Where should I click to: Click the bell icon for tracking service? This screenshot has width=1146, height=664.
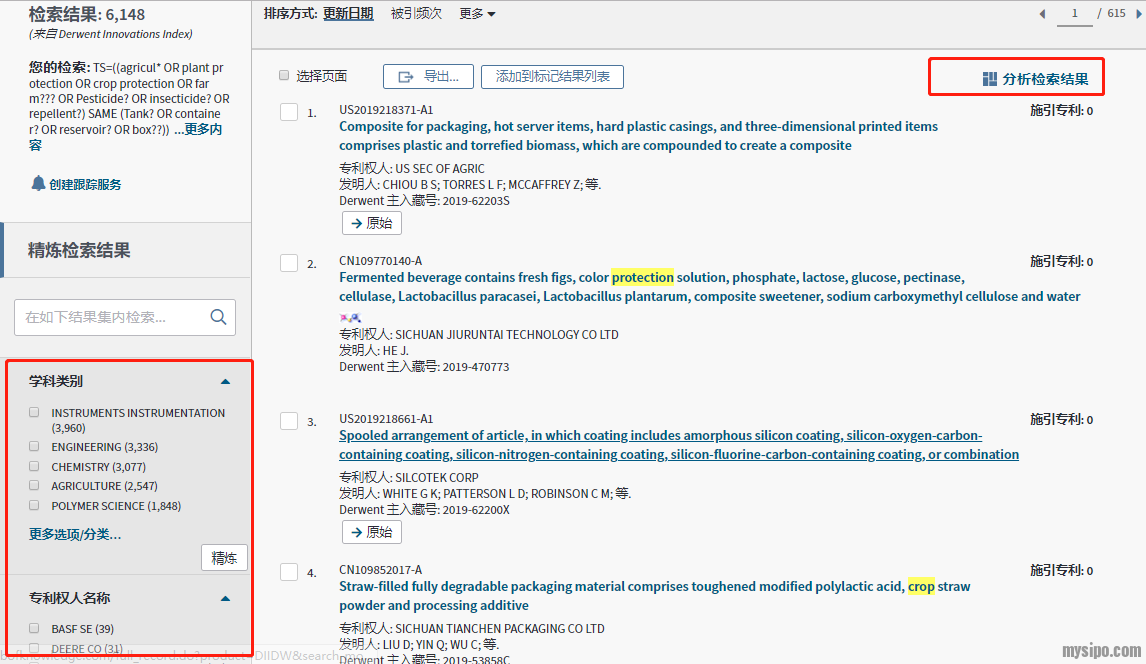38,183
